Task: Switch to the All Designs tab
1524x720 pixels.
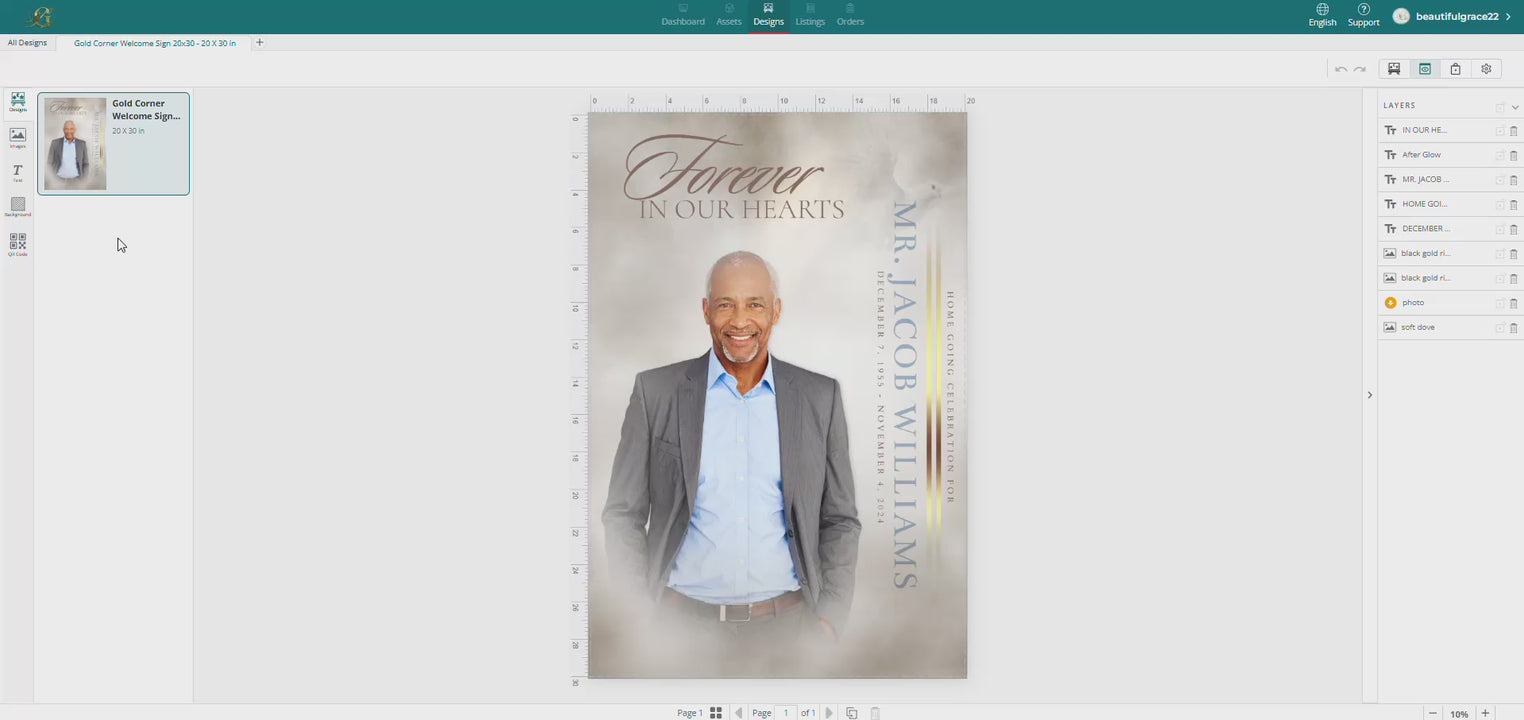Action: click(x=27, y=43)
